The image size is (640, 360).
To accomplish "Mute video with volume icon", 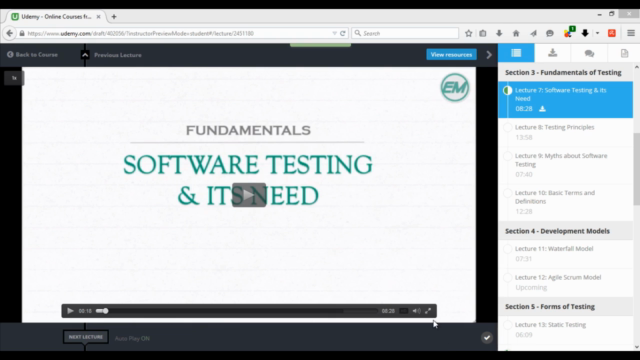I will pos(416,311).
